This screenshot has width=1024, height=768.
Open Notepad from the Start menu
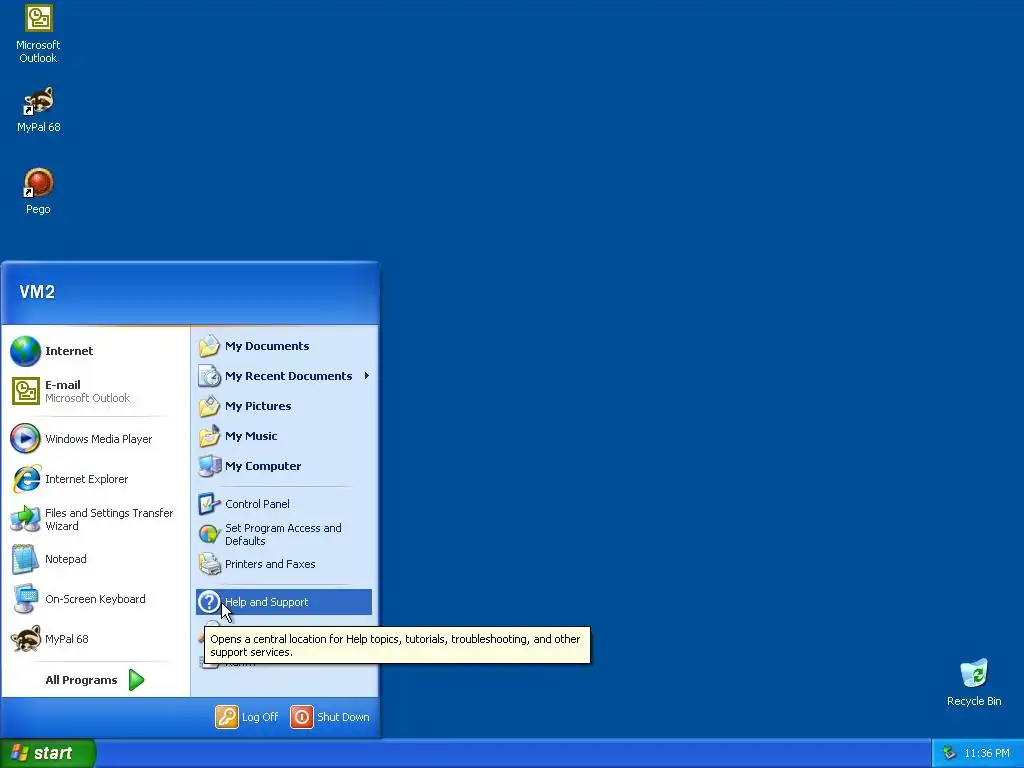click(x=96, y=559)
